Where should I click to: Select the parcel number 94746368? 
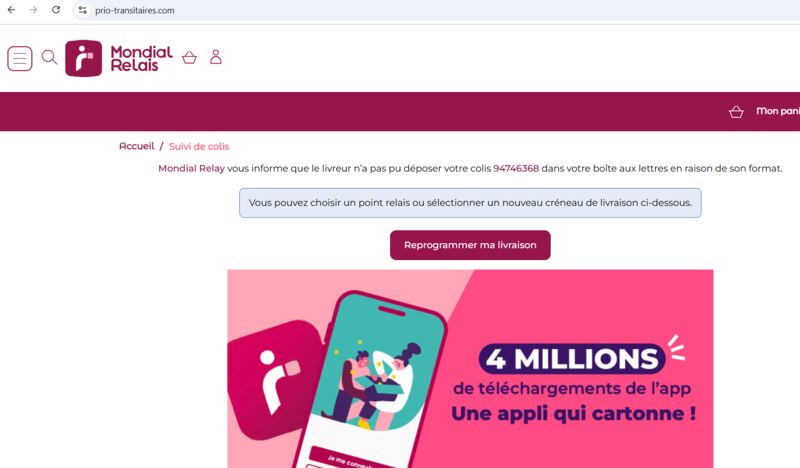point(516,168)
